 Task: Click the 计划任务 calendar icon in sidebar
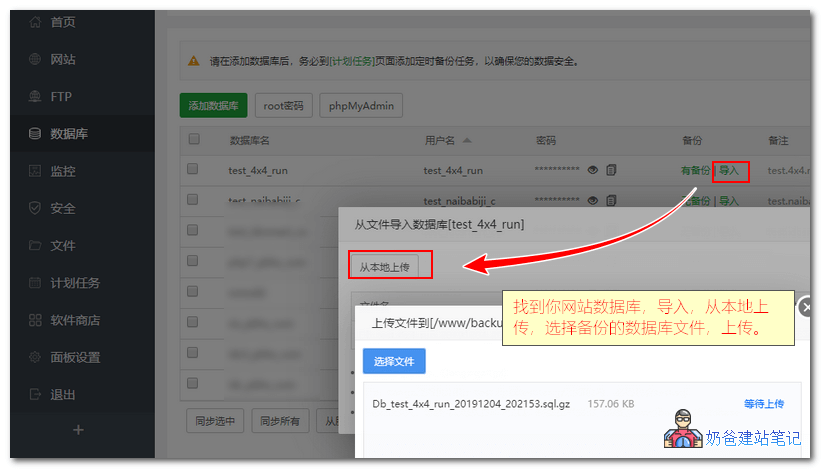(x=35, y=283)
